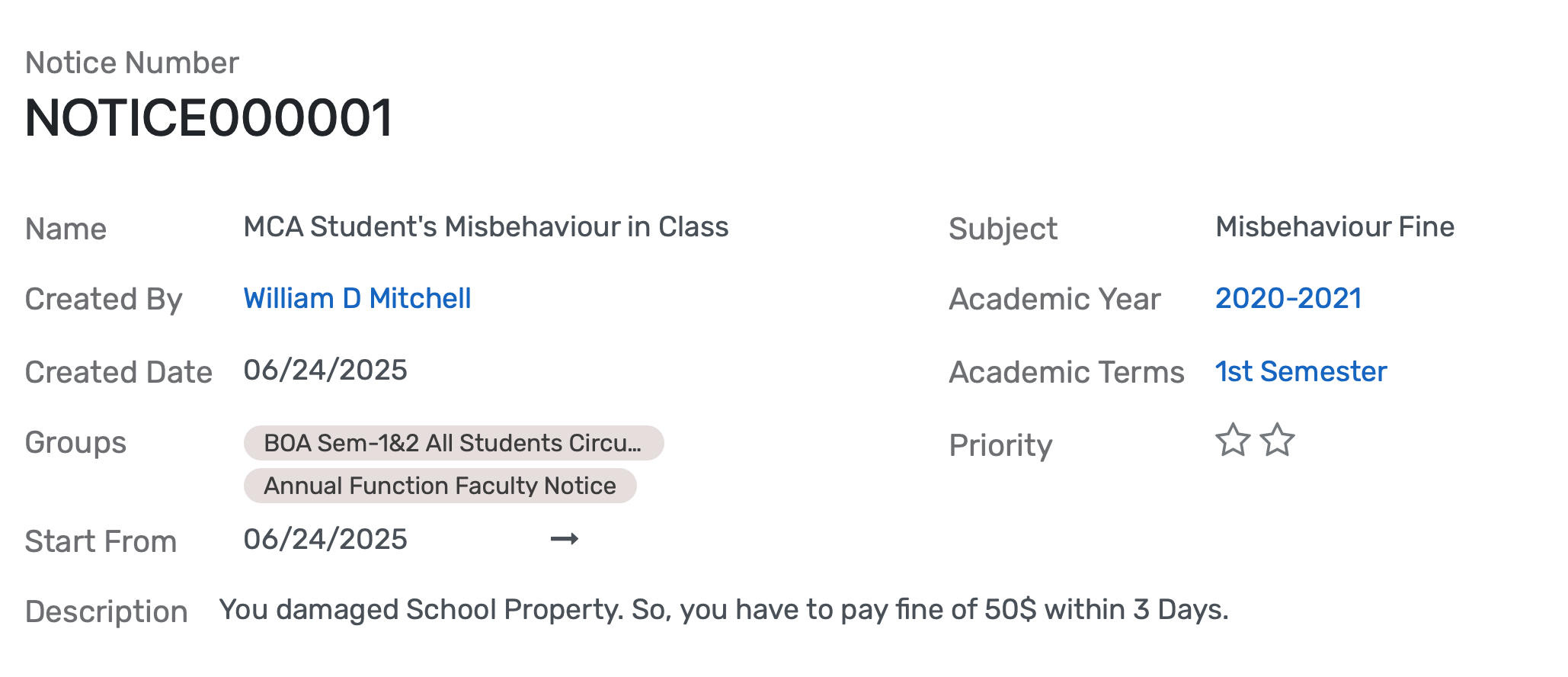Click the Description text about fine
This screenshot has width=1568, height=677.
tap(723, 610)
